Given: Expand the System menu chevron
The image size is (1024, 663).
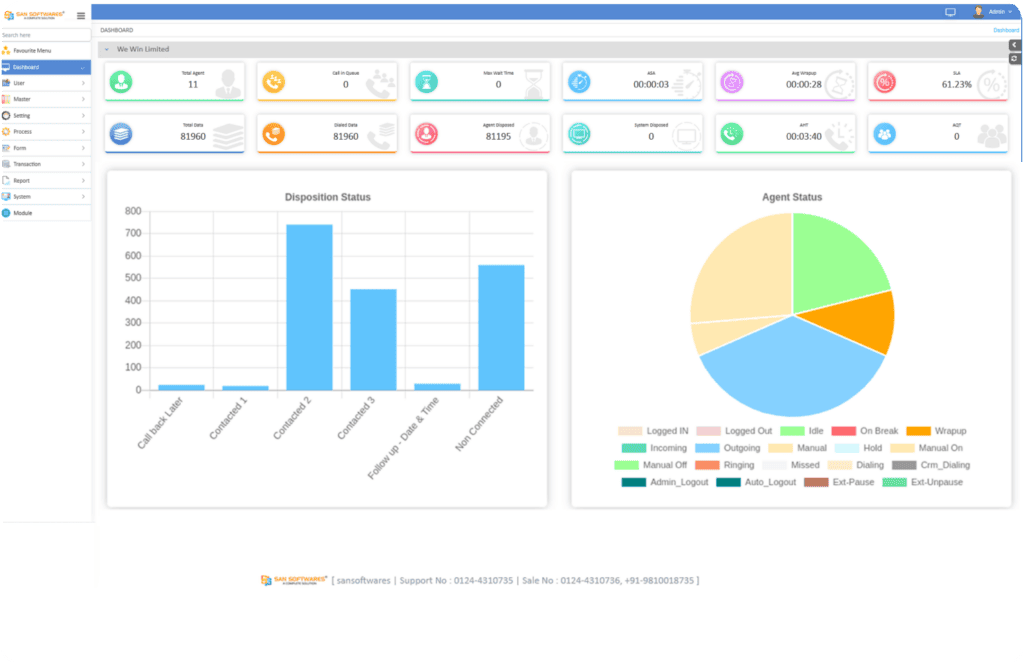Looking at the screenshot, I should [x=83, y=197].
